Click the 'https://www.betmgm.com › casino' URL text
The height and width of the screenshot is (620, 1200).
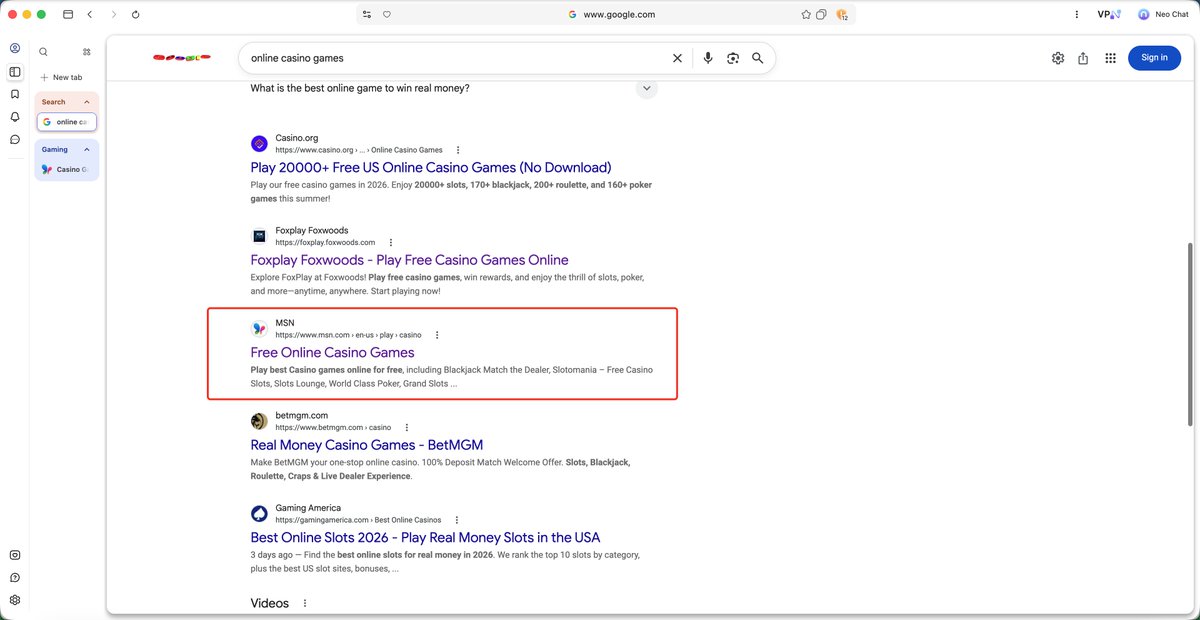[333, 427]
